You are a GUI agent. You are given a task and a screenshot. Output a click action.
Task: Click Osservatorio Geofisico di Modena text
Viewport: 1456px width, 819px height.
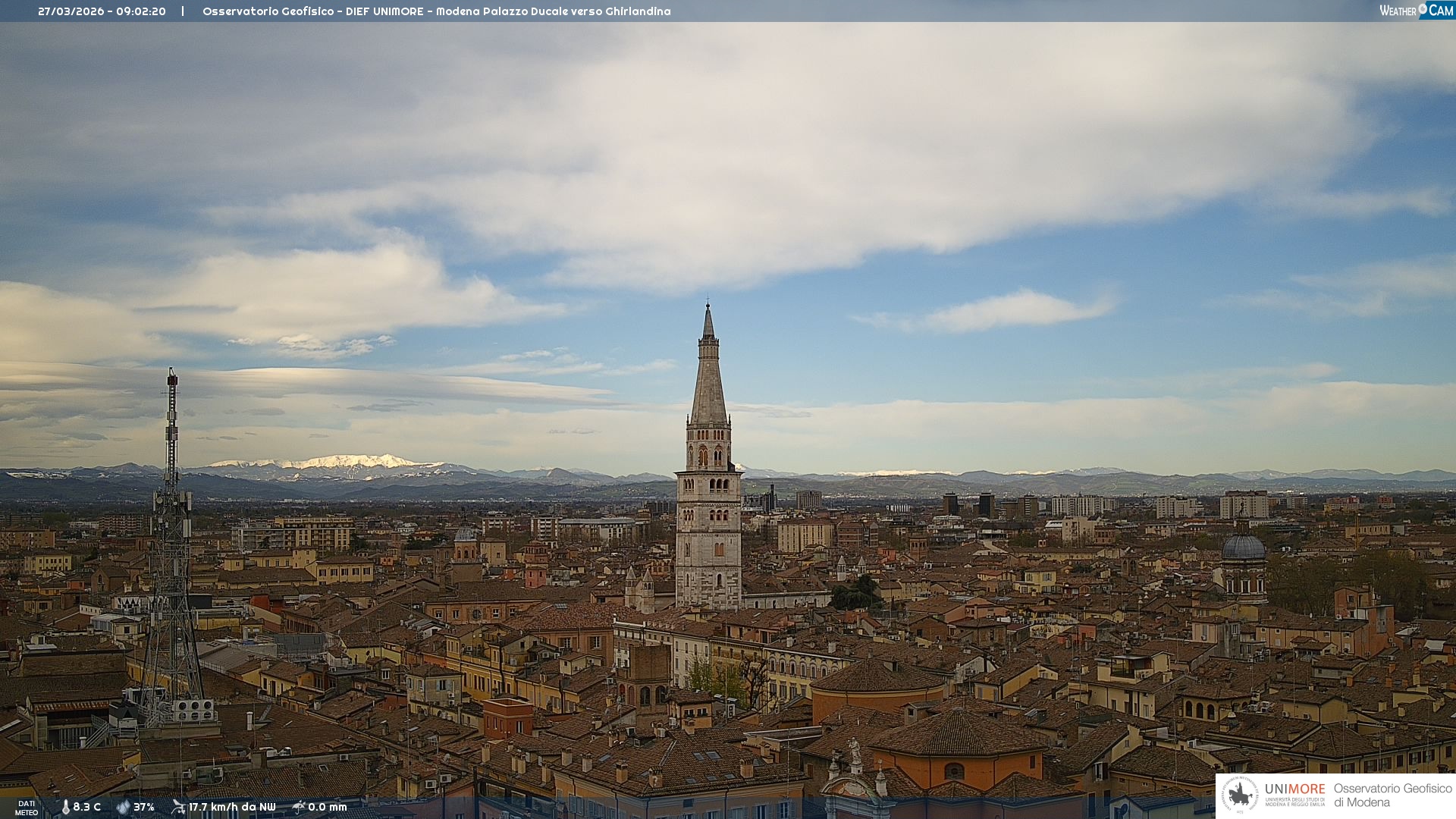(x=1392, y=795)
